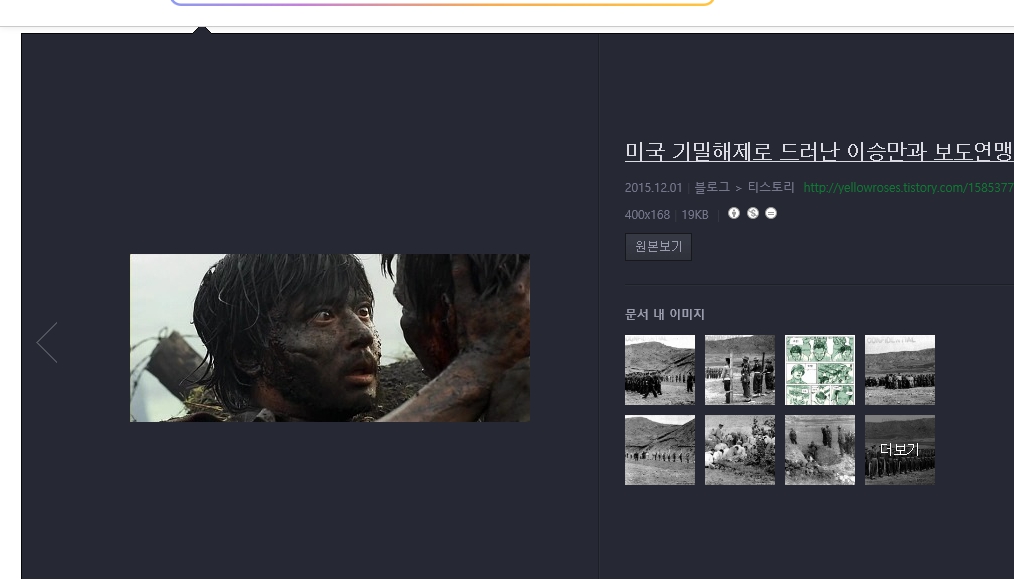
Task: Open thumbnail of soldiers marching by hillside
Action: 660,370
